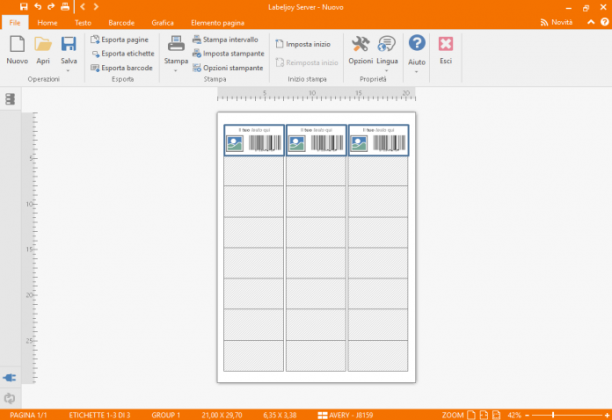Collapse the ribbon with the chevron
The width and height of the screenshot is (612, 420).
(591, 22)
